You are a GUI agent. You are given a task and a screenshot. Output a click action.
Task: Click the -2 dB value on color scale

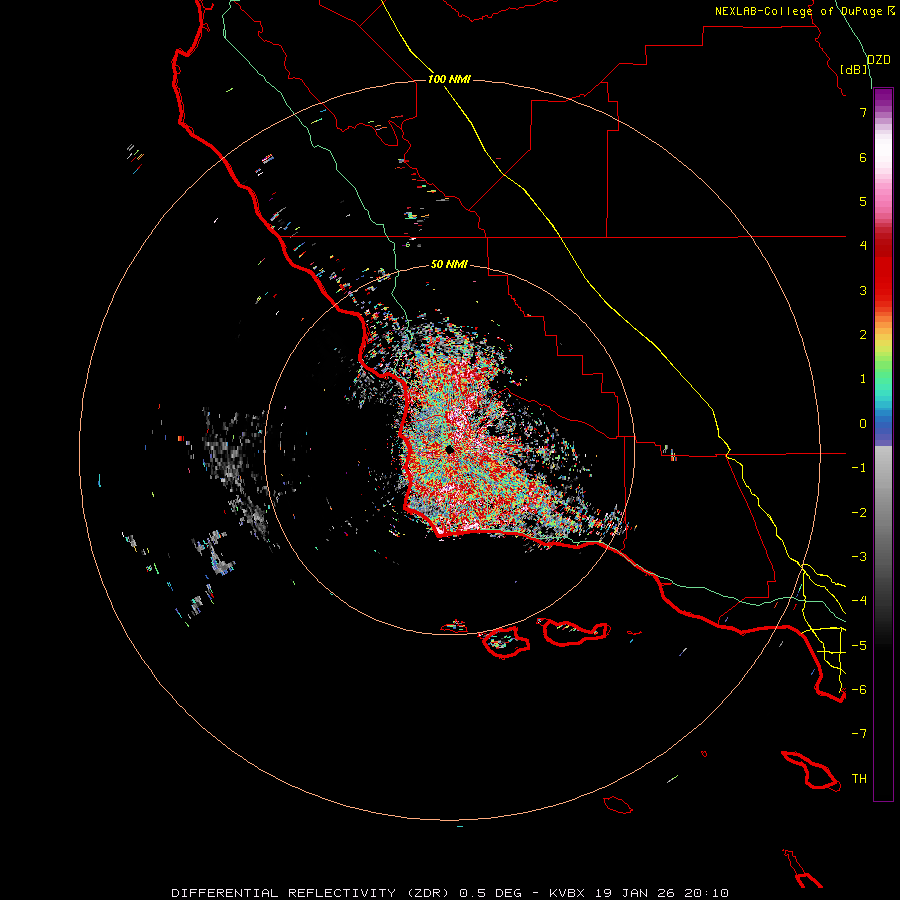click(859, 513)
